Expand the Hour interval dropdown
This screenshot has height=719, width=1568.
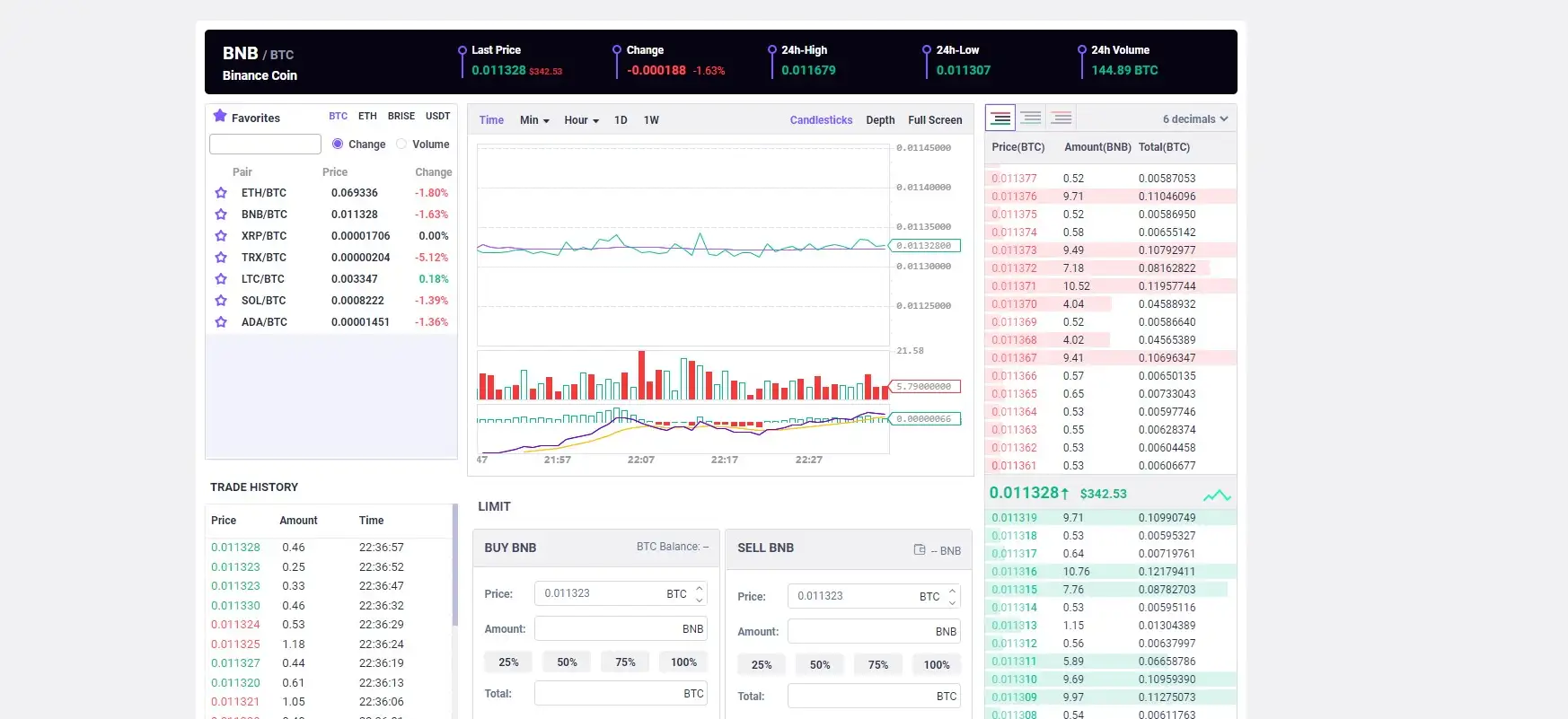pos(581,120)
